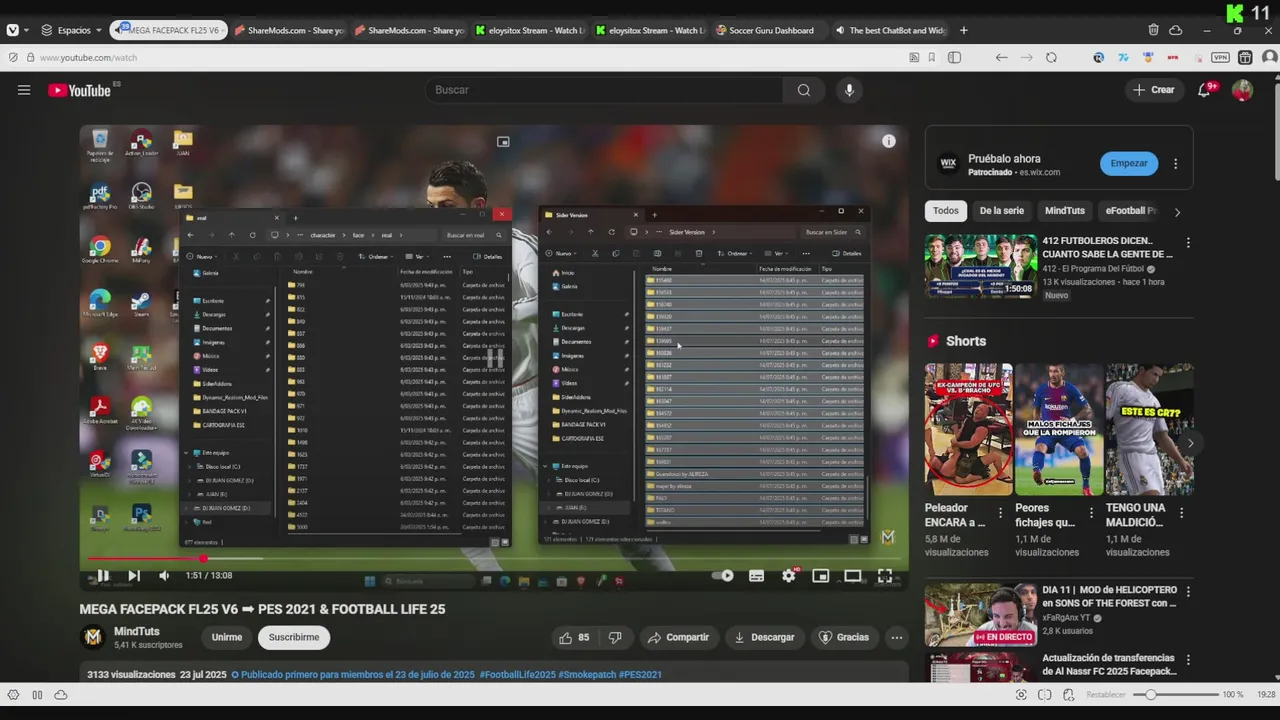Select the Todos filter chip
This screenshot has width=1280, height=720.
946,211
